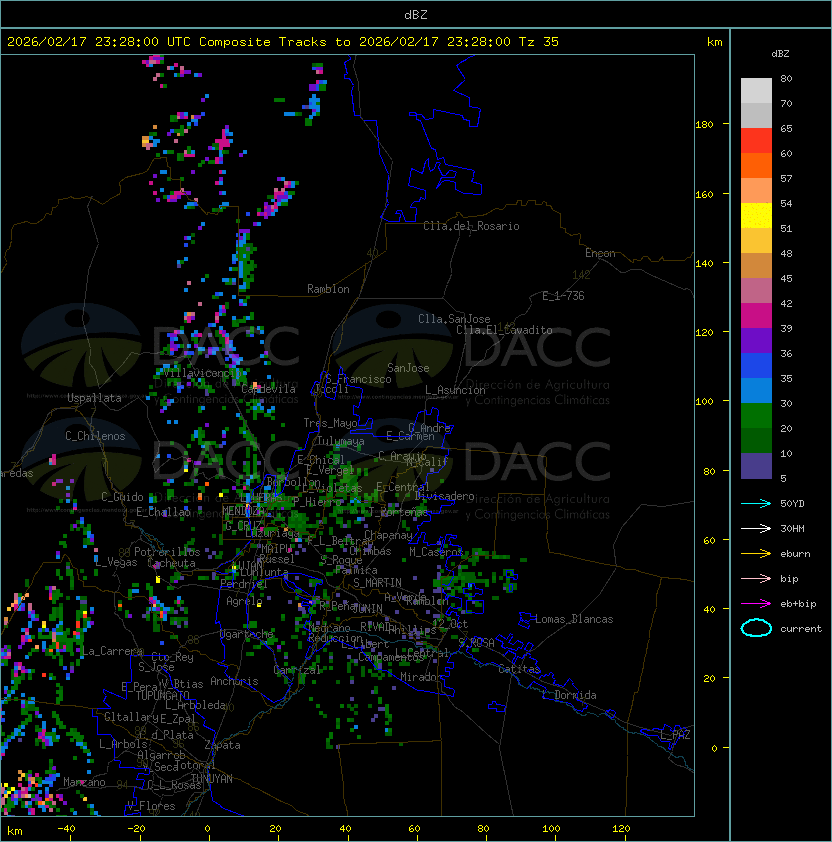Image resolution: width=832 pixels, height=842 pixels.
Task: Click the 'Tres_Mayo' place label
Action: tap(330, 423)
